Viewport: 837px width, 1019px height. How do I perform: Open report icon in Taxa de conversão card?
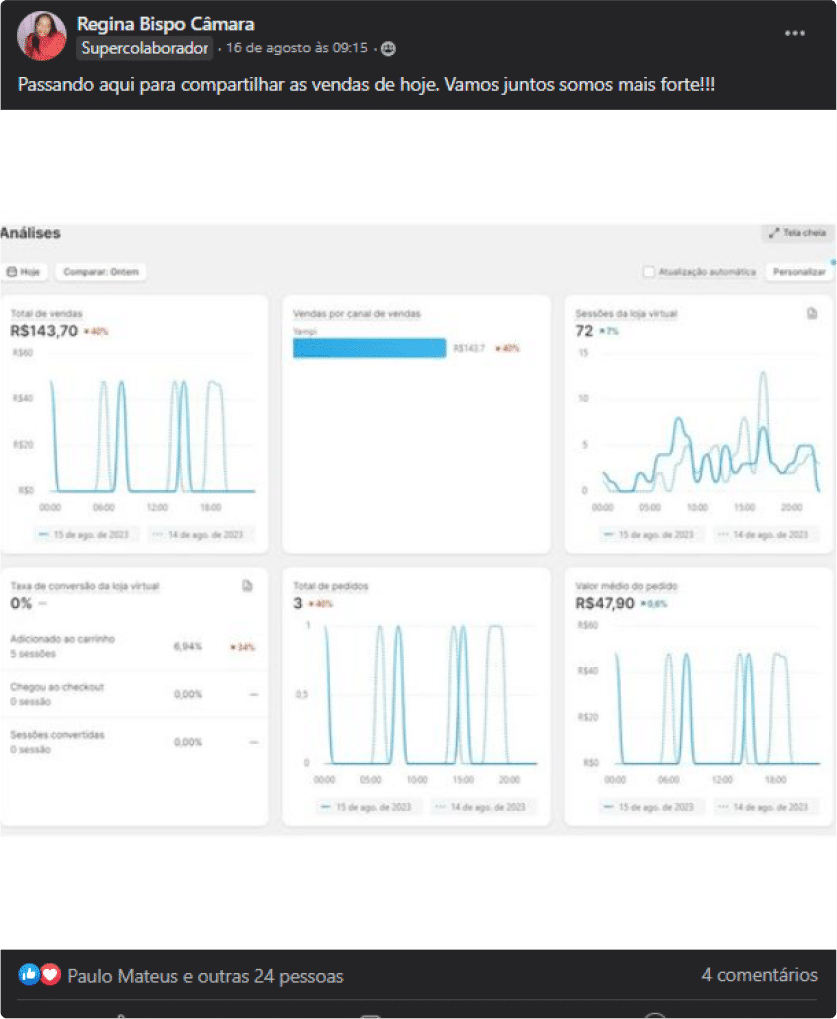[x=247, y=586]
